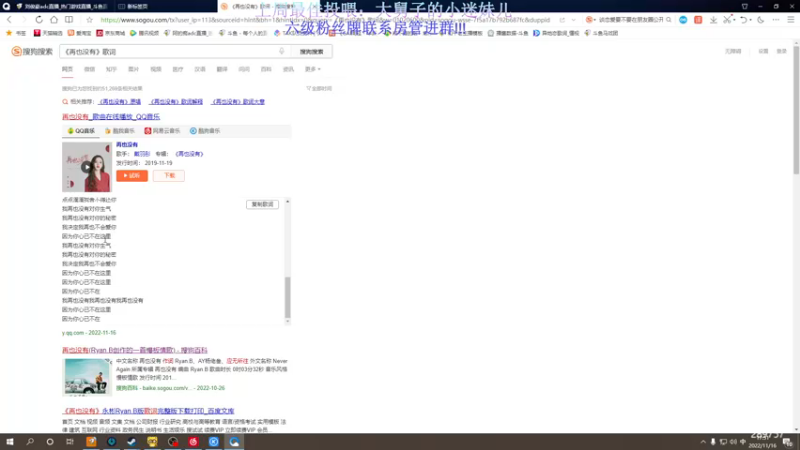This screenshot has width=800, height=450.
Task: Open the reading mode book icon
Action: 69,19
